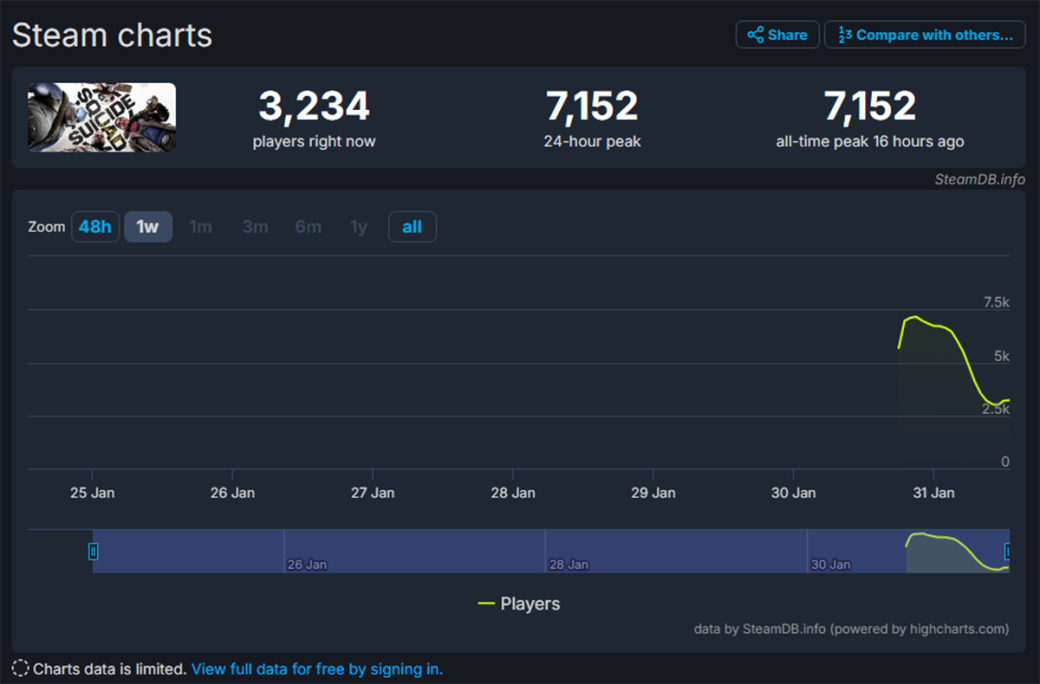This screenshot has height=684, width=1040.
Task: Click the 25 Jan axis label
Action: pos(92,493)
